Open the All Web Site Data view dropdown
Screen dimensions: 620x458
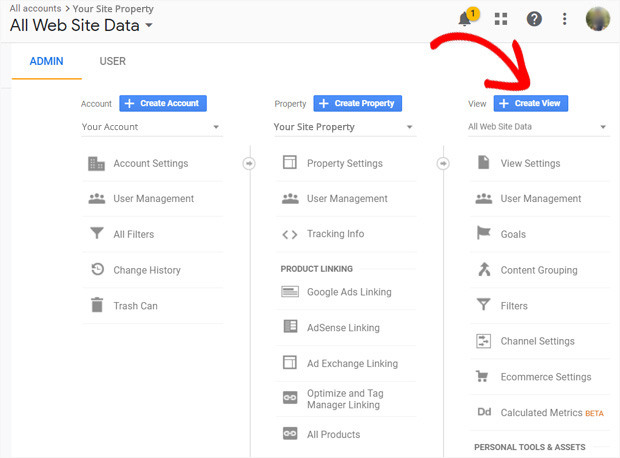coord(537,127)
